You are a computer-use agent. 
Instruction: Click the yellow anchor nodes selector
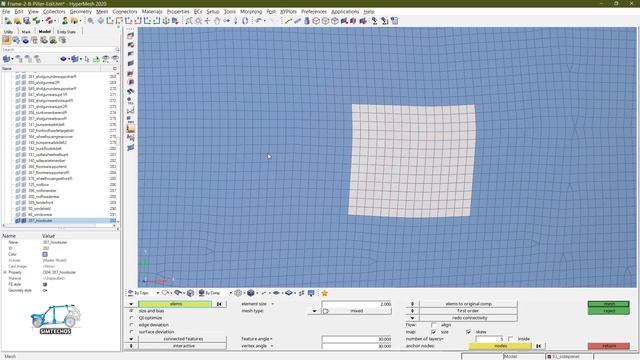click(500, 346)
